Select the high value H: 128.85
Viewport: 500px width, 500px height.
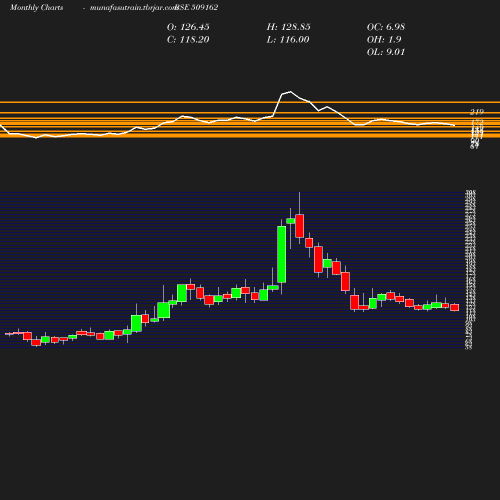point(289,27)
